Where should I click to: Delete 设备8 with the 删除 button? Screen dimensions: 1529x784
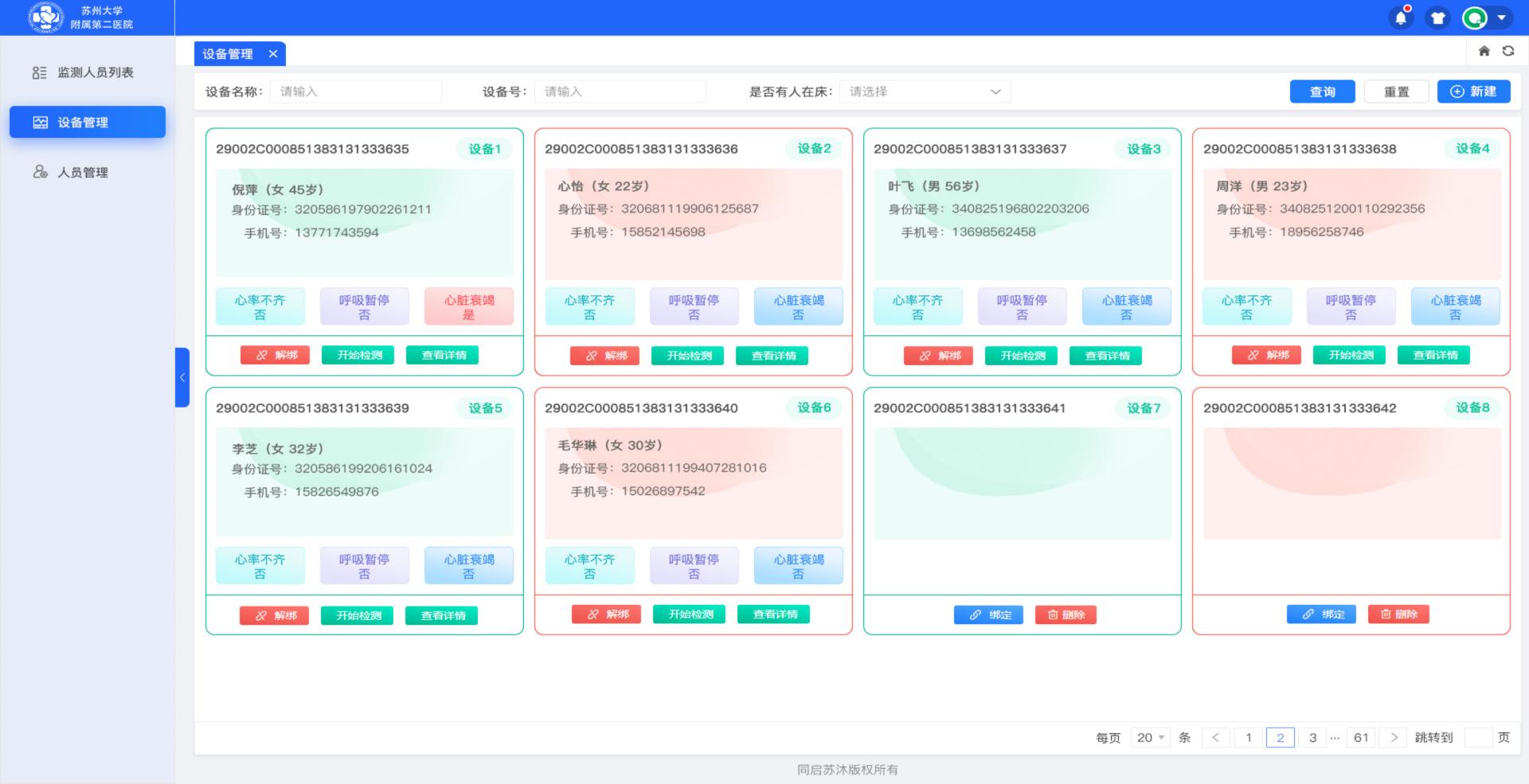(1398, 614)
